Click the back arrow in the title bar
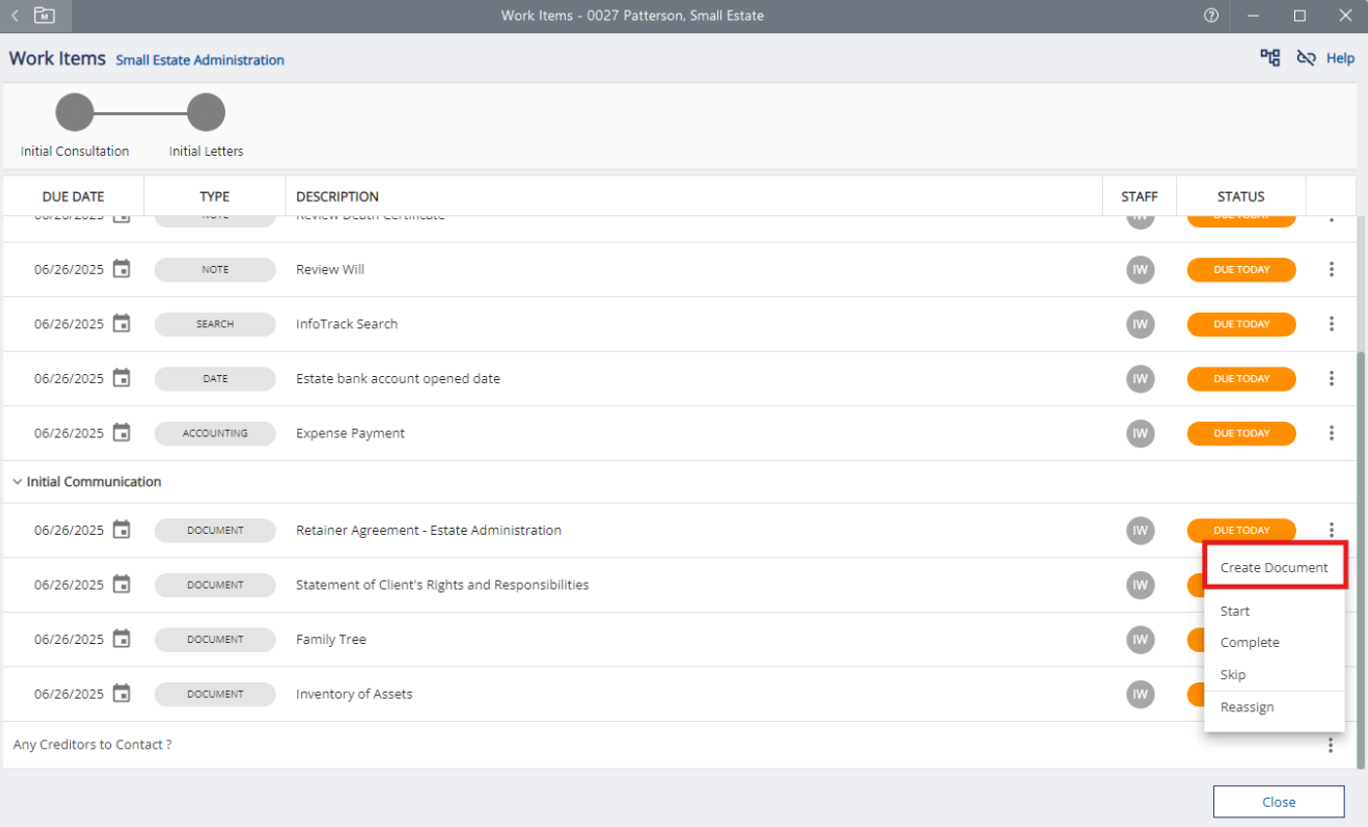Screen dimensions: 1368x827 click(x=15, y=16)
